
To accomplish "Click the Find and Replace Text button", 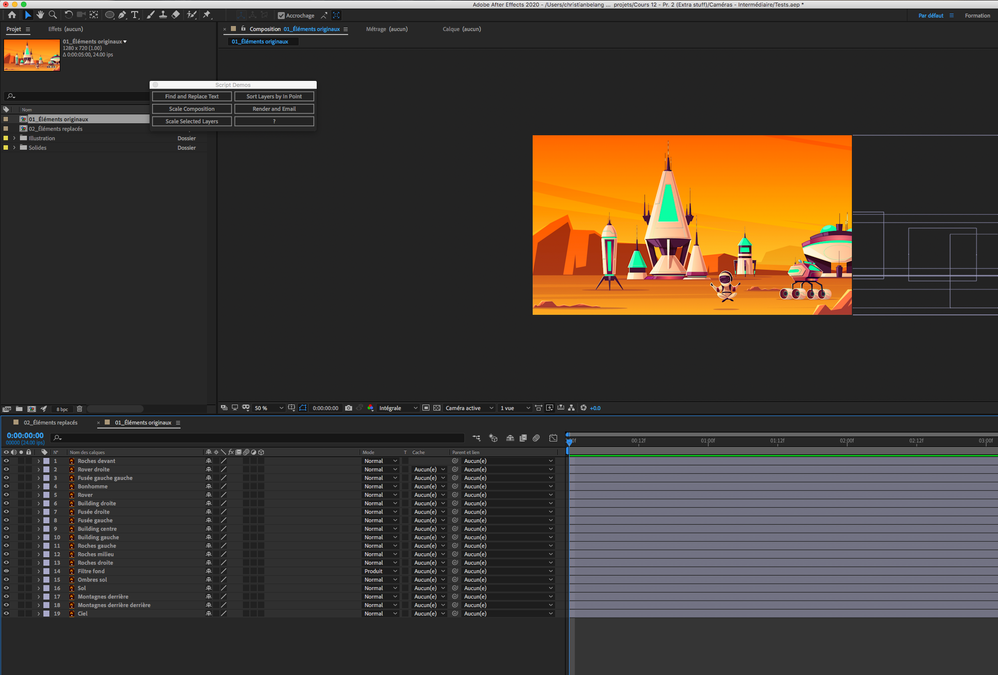I will tap(191, 96).
